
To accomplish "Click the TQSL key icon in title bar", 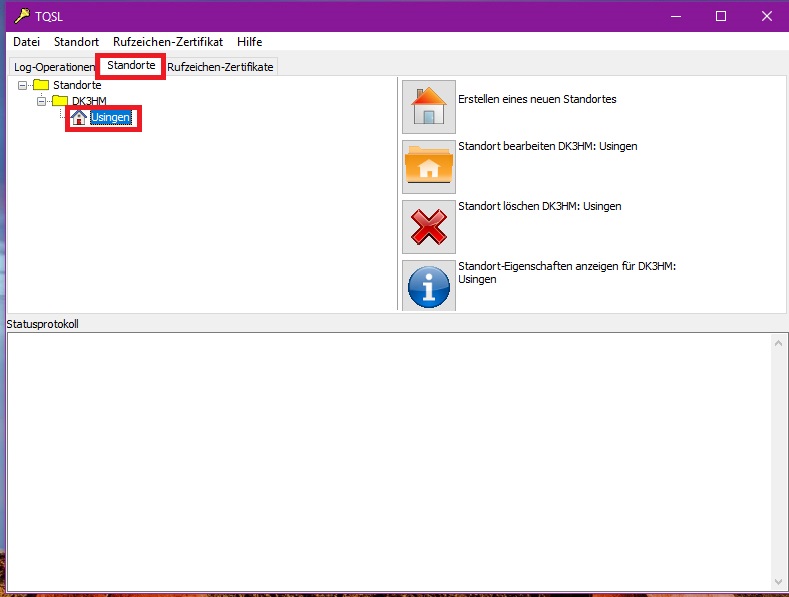I will tap(22, 16).
